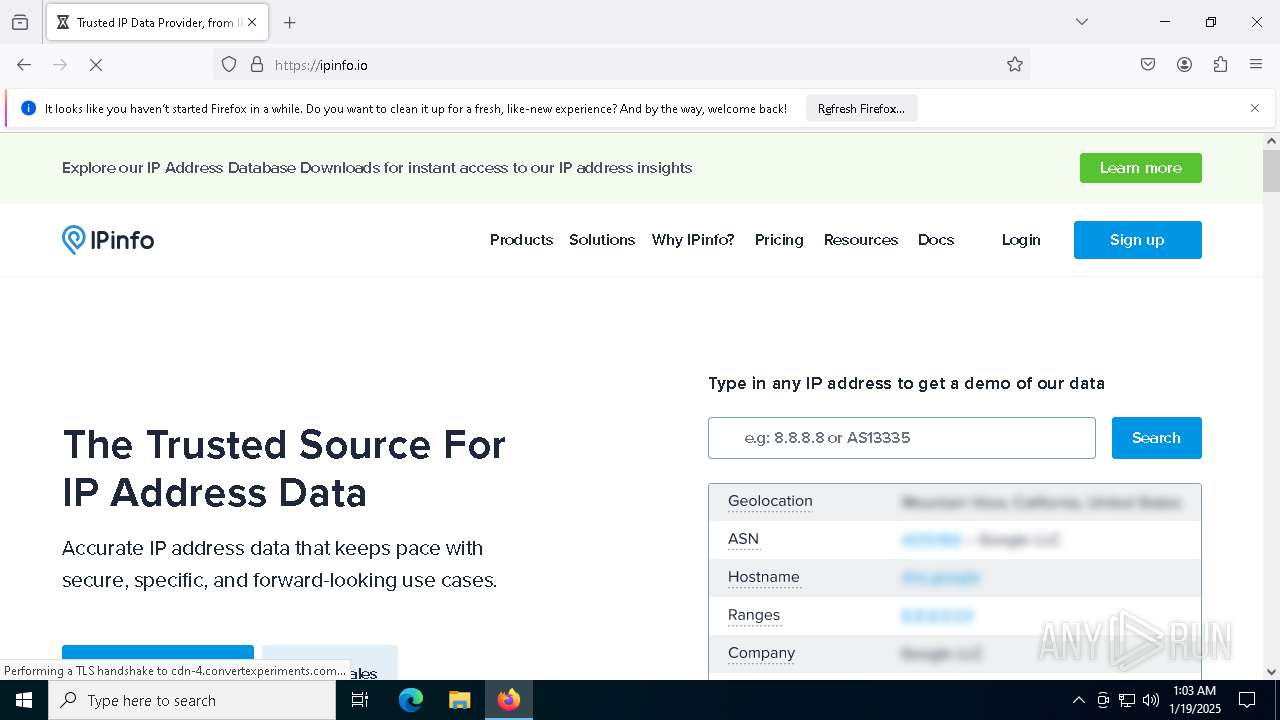Open a new tab with plus button

point(289,22)
